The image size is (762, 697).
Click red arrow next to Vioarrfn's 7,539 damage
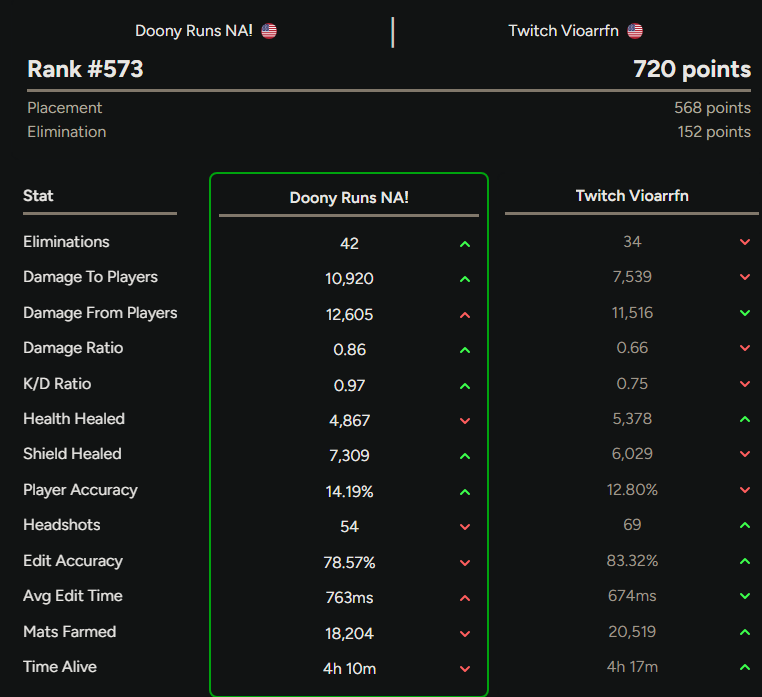pyautogui.click(x=745, y=277)
